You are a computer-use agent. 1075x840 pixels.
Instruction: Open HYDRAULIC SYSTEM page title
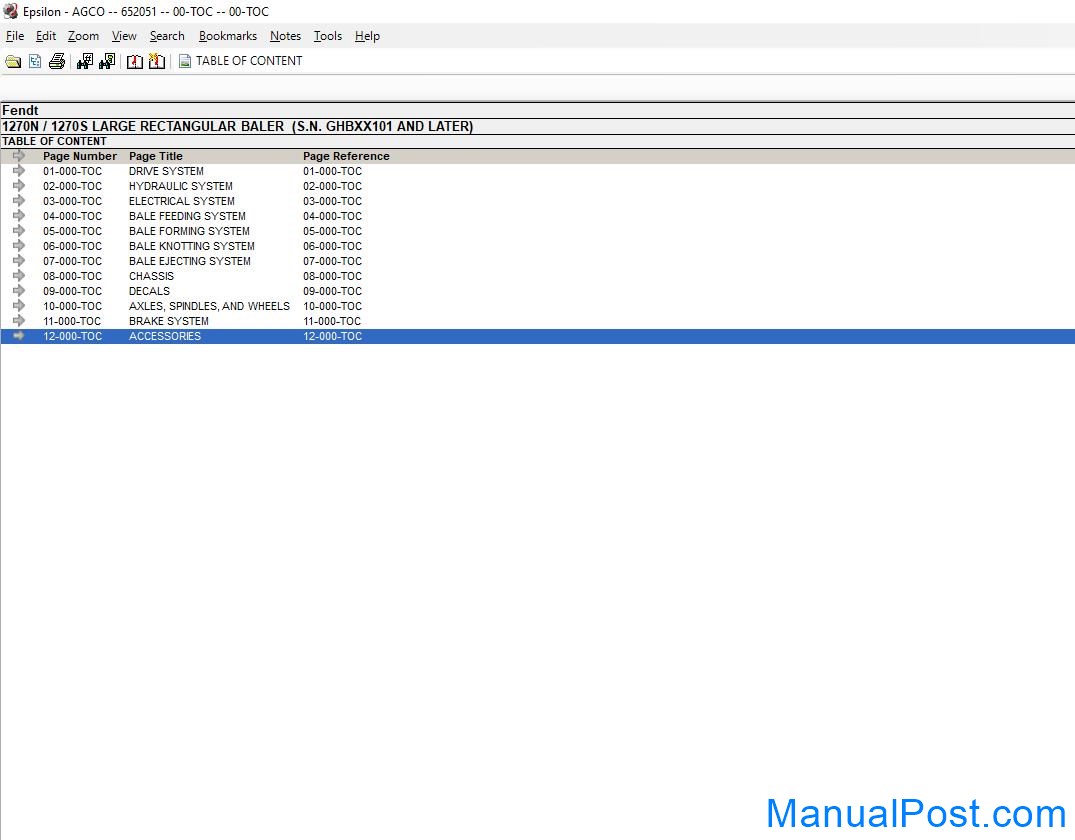[180, 187]
